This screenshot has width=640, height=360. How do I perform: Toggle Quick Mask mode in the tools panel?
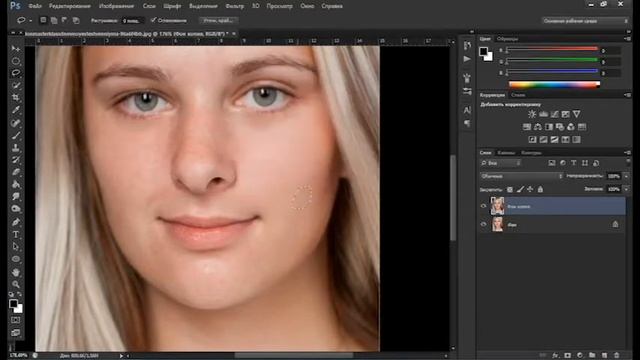pyautogui.click(x=16, y=320)
